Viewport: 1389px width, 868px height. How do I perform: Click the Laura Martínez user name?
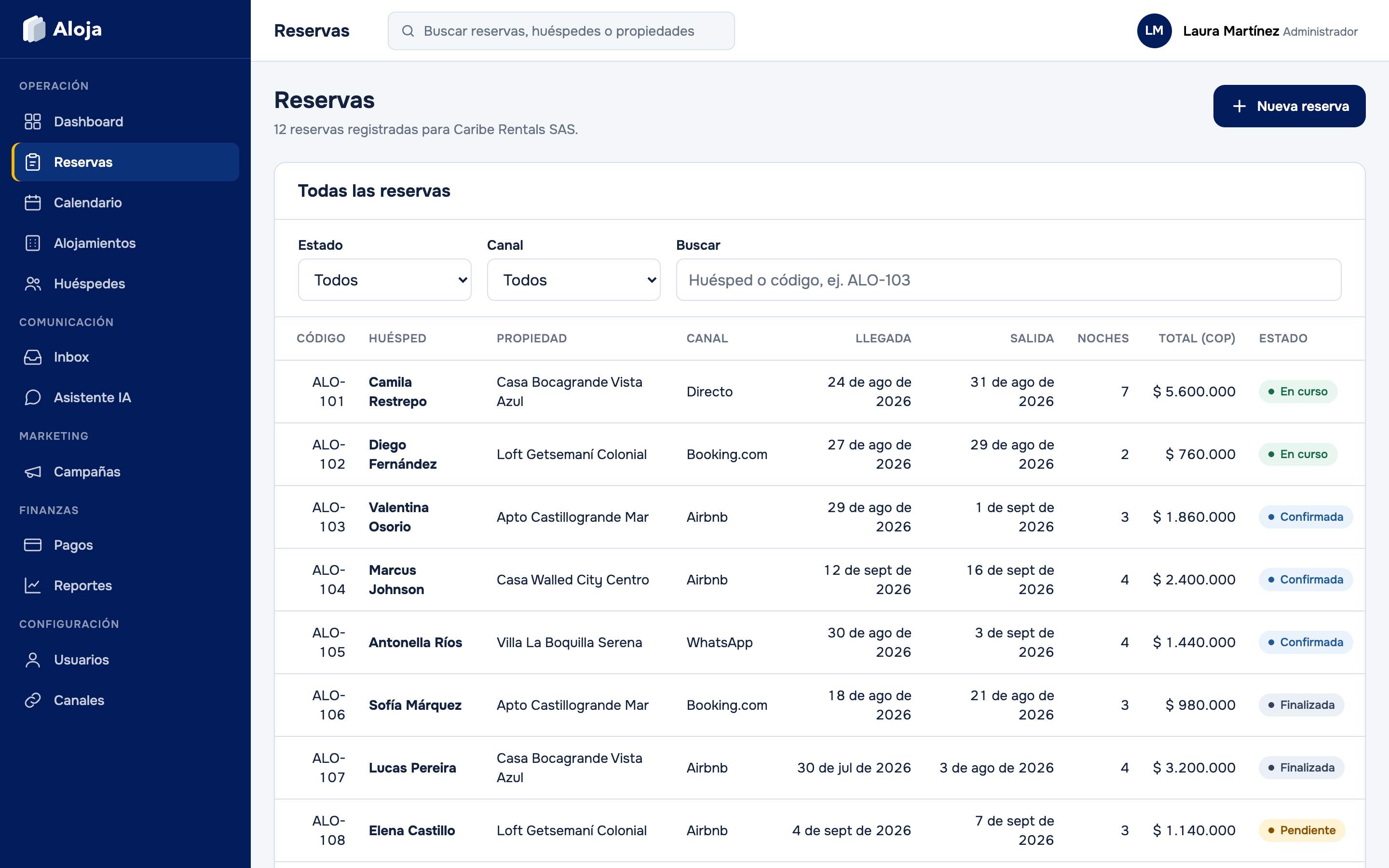click(x=1231, y=31)
